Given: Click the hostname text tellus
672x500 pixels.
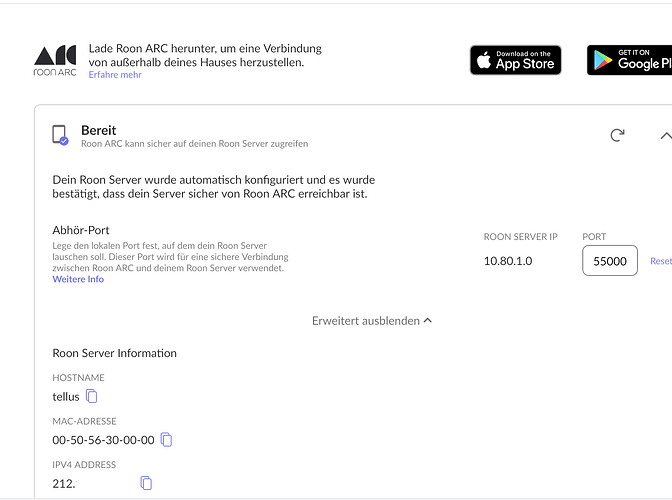Looking at the screenshot, I should 66,397.
